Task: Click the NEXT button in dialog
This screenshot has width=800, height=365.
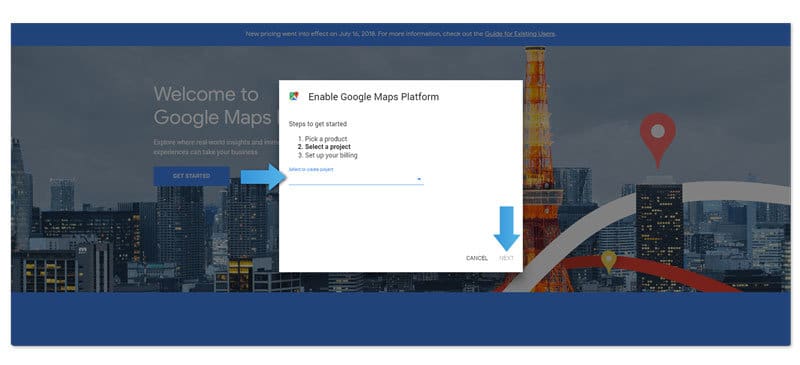Action: (507, 258)
